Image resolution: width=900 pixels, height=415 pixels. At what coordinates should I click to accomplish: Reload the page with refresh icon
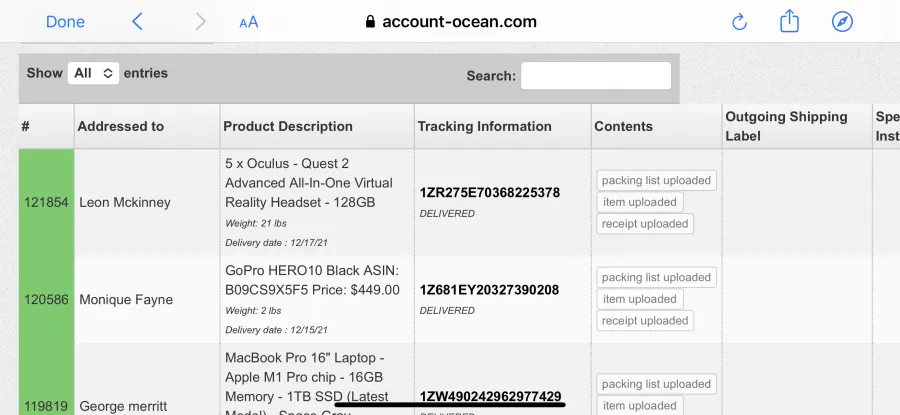tap(739, 22)
